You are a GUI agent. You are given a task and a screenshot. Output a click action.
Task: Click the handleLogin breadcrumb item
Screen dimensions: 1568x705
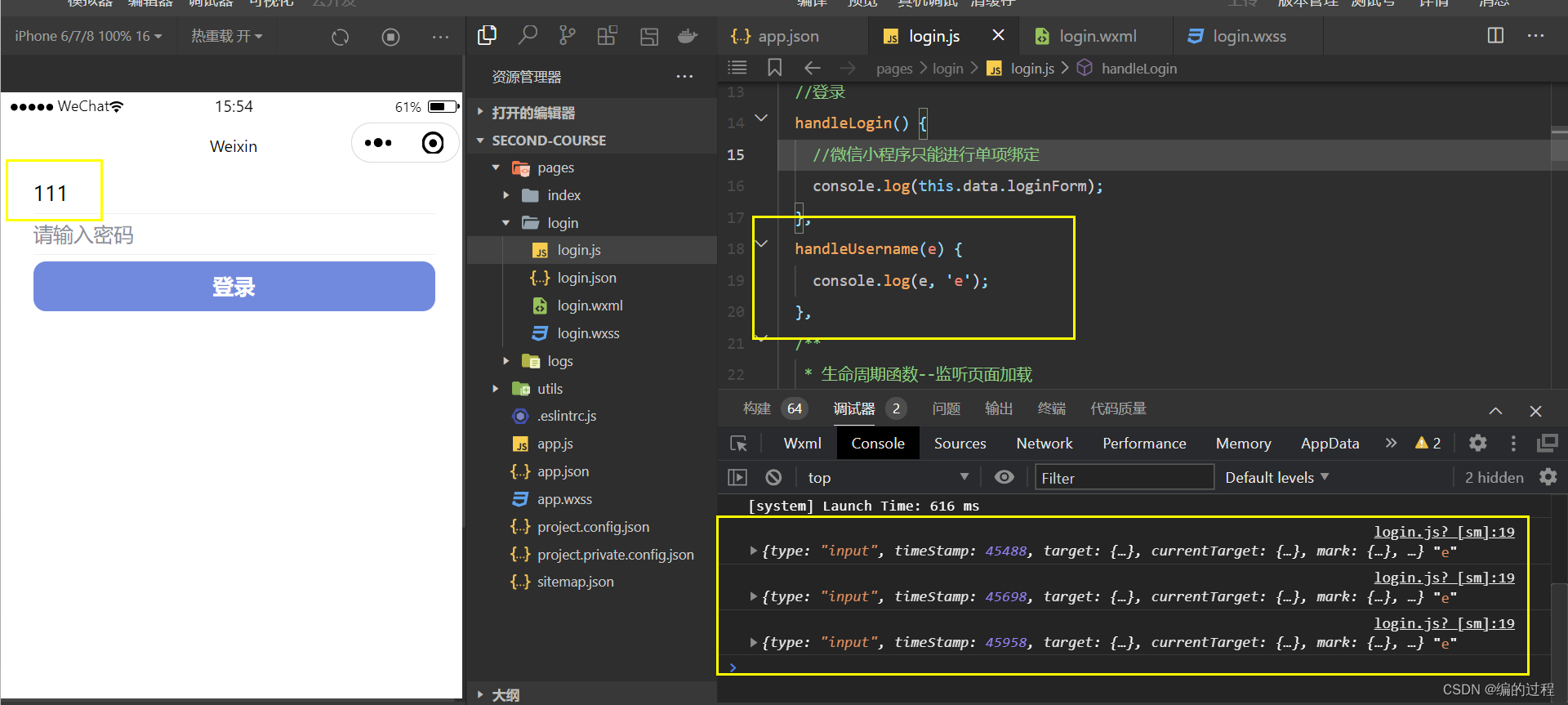[x=1138, y=69]
